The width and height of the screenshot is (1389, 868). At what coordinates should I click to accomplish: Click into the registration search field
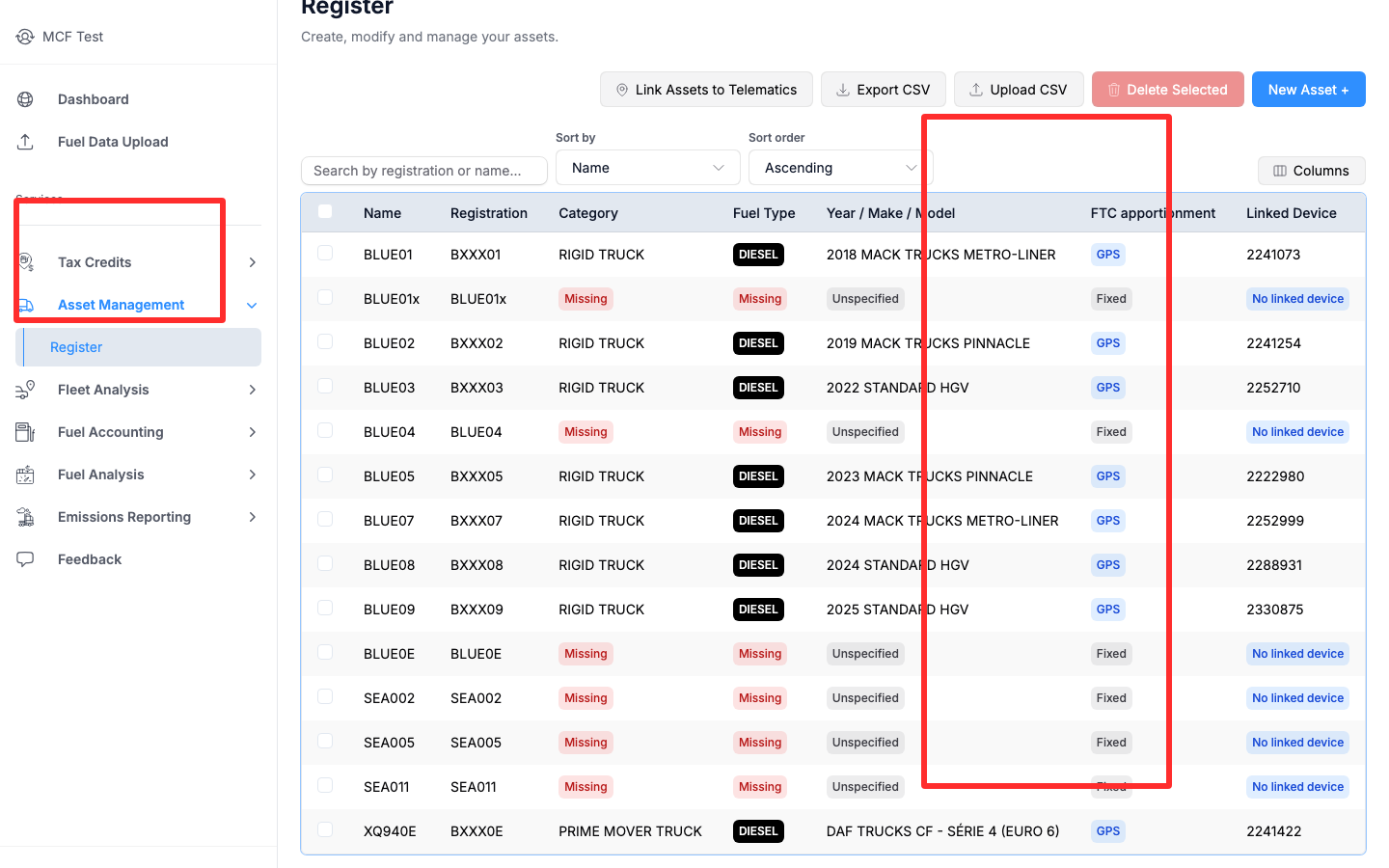coord(423,171)
